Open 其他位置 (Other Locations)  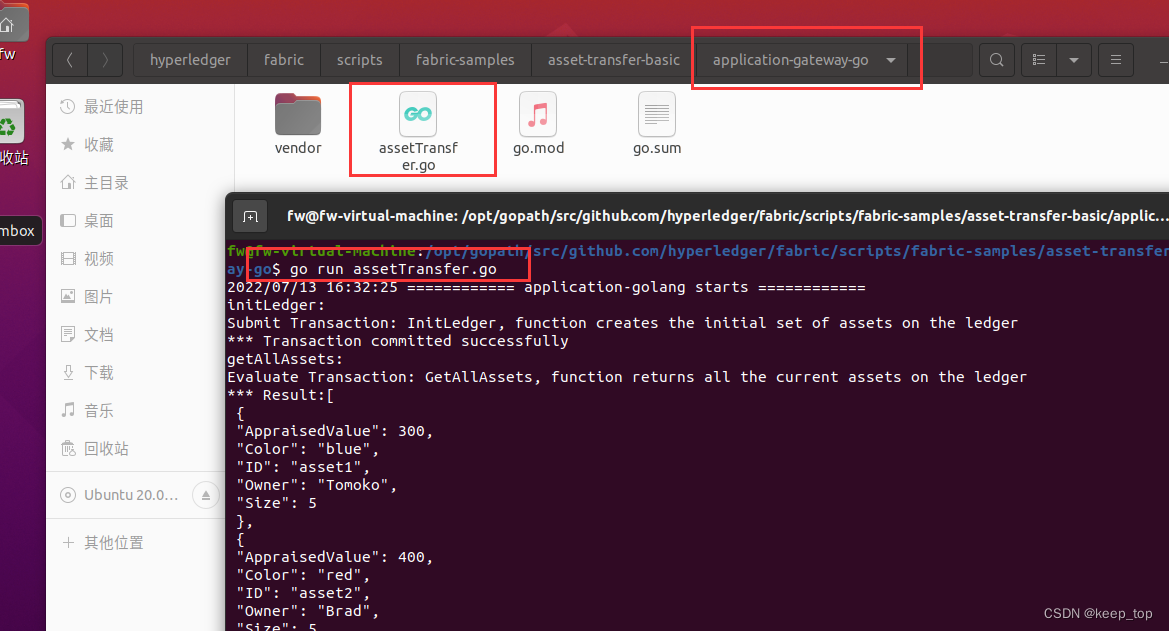click(136, 543)
